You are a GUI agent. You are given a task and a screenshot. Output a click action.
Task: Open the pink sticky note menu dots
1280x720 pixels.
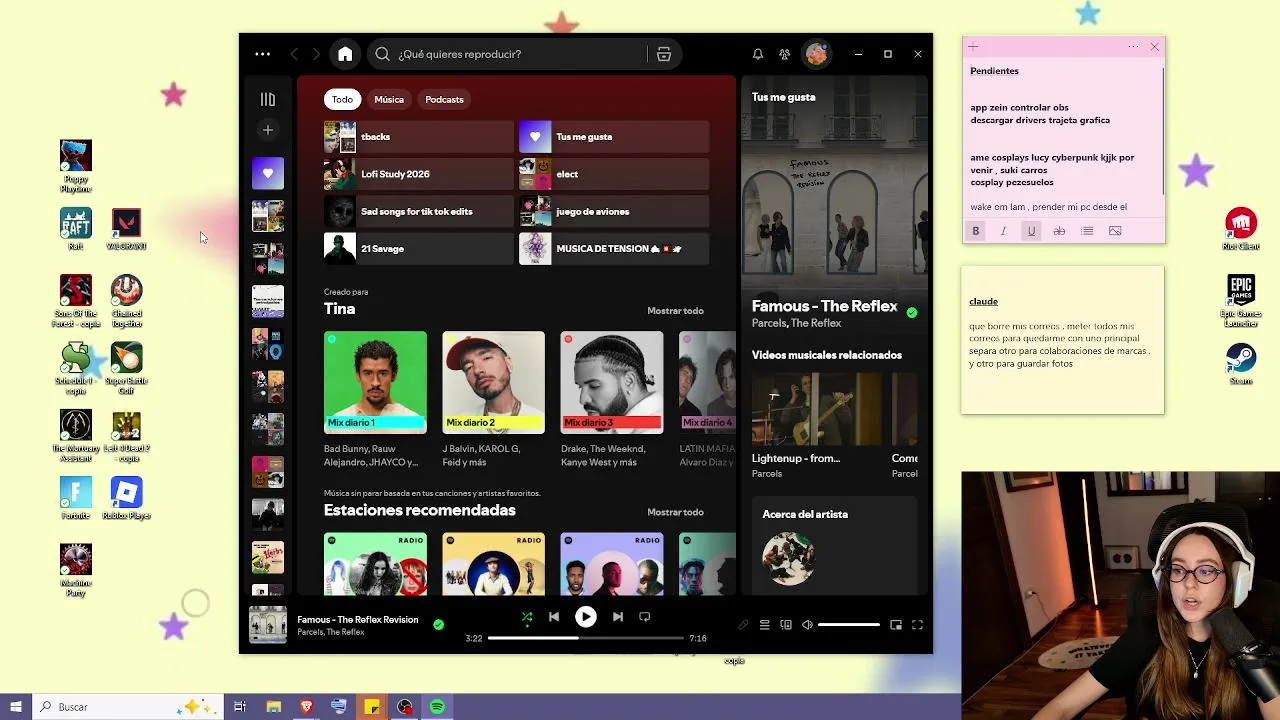coord(1133,47)
